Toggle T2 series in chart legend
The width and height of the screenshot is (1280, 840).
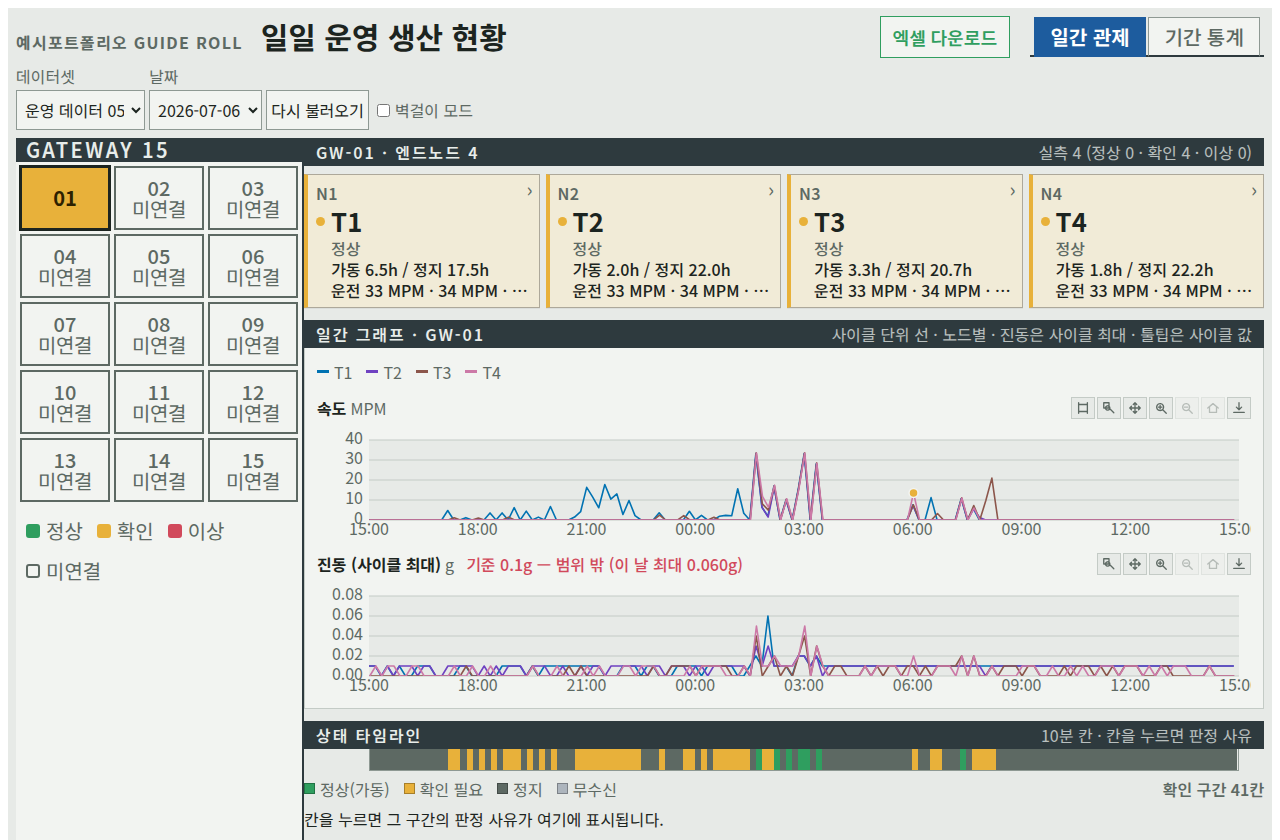coord(384,373)
